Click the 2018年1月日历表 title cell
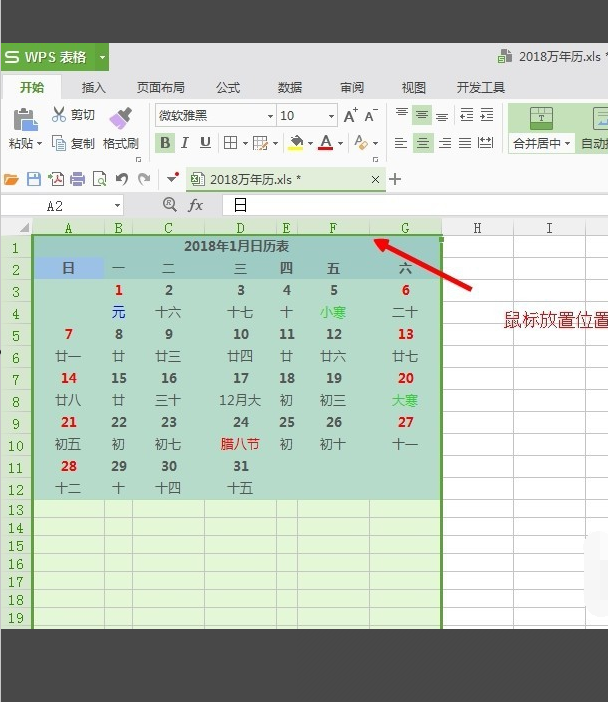Screen dimensions: 608x702 (x=236, y=246)
